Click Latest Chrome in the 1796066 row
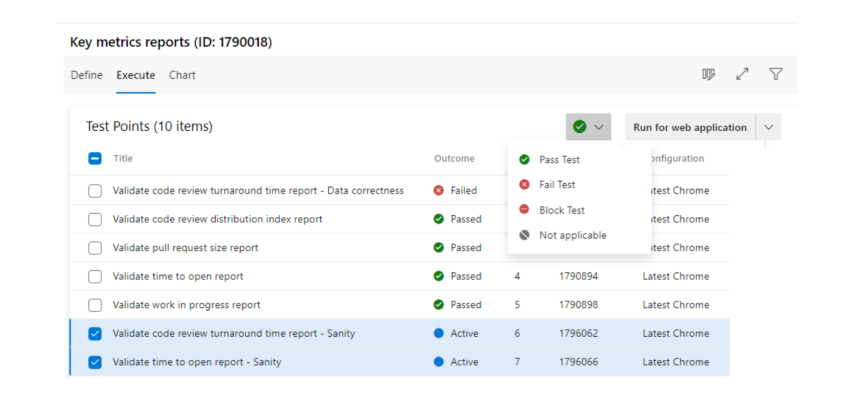This screenshot has width=854, height=398. pos(676,362)
